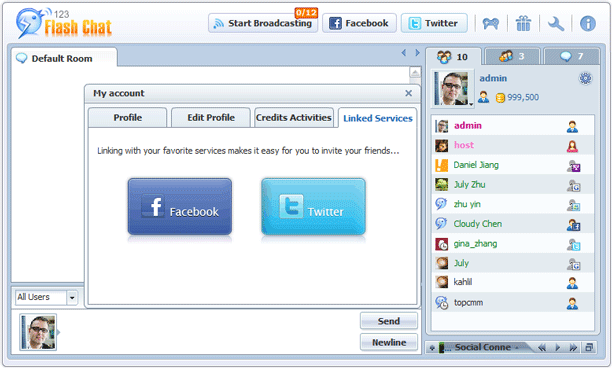Click the gold coins credits icon

(500, 98)
